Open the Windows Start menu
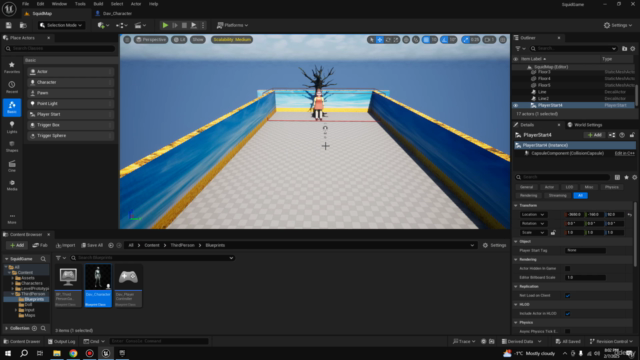 [x=8, y=353]
